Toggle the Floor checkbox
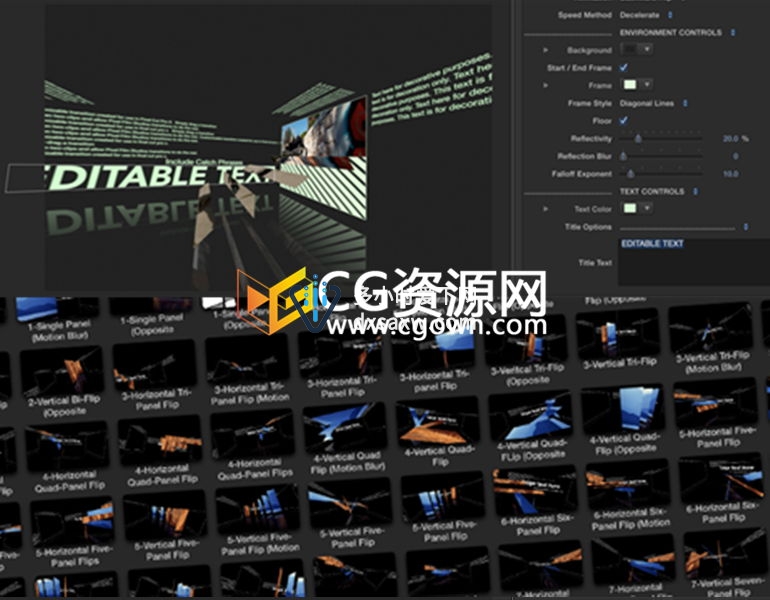This screenshot has width=770, height=600. (624, 120)
